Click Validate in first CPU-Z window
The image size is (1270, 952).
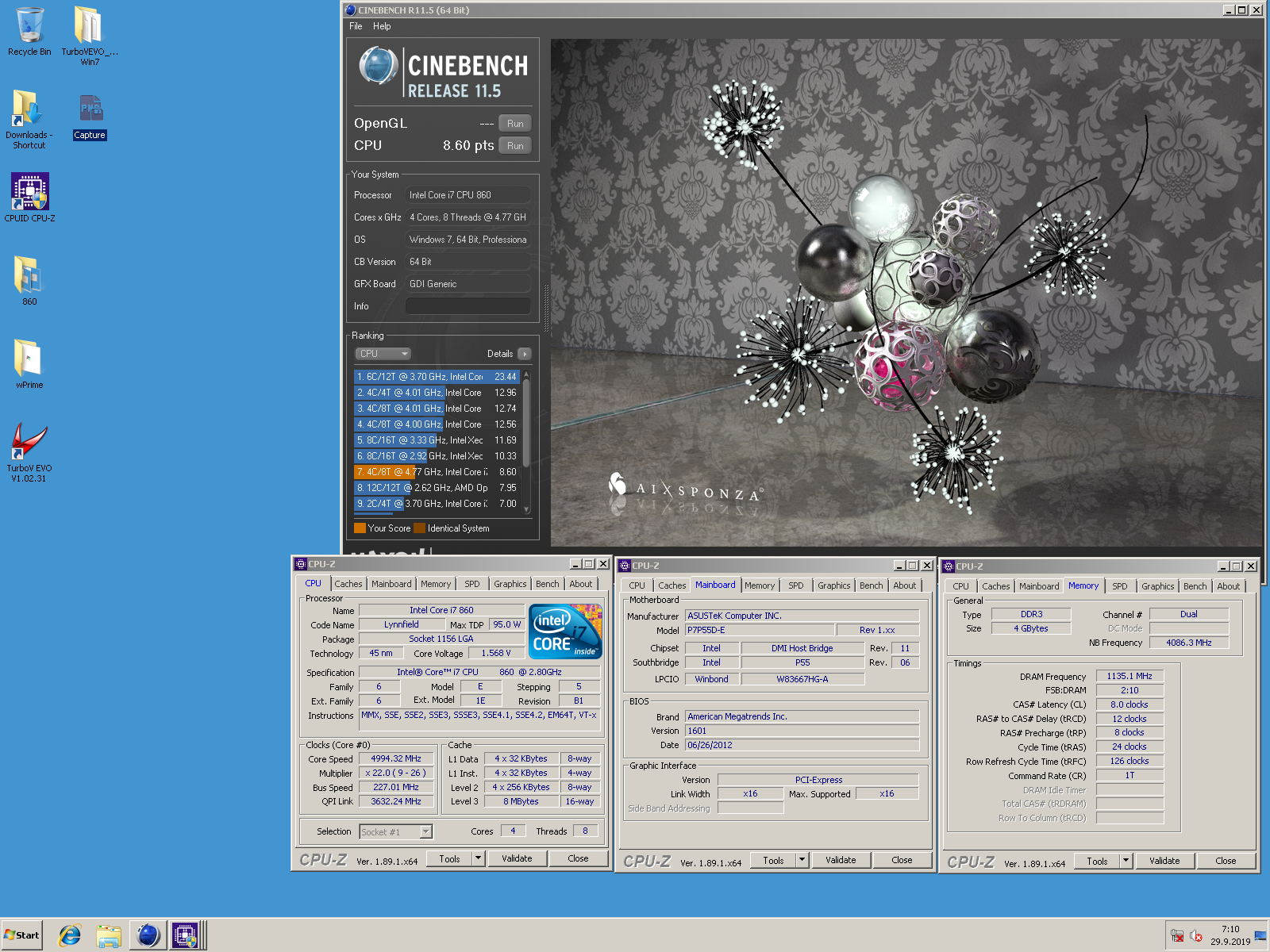[517, 859]
